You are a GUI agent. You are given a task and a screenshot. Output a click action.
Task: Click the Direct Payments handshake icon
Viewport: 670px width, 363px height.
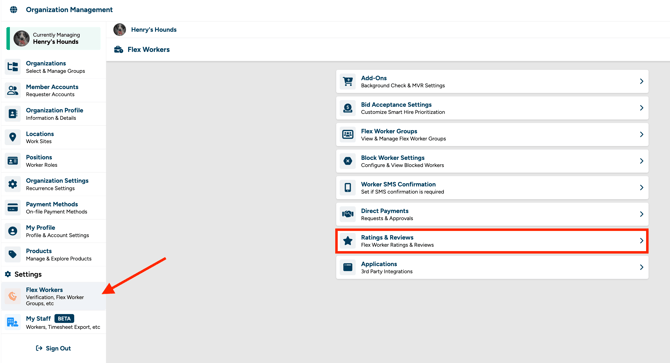point(348,214)
